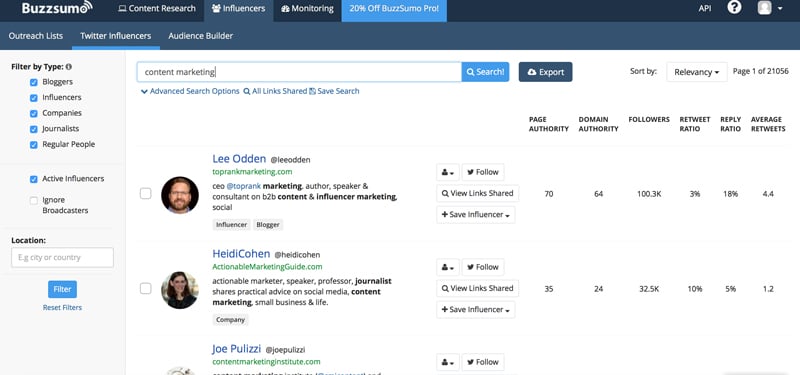
Task: Click the Average Retweets column header
Action: (x=768, y=124)
